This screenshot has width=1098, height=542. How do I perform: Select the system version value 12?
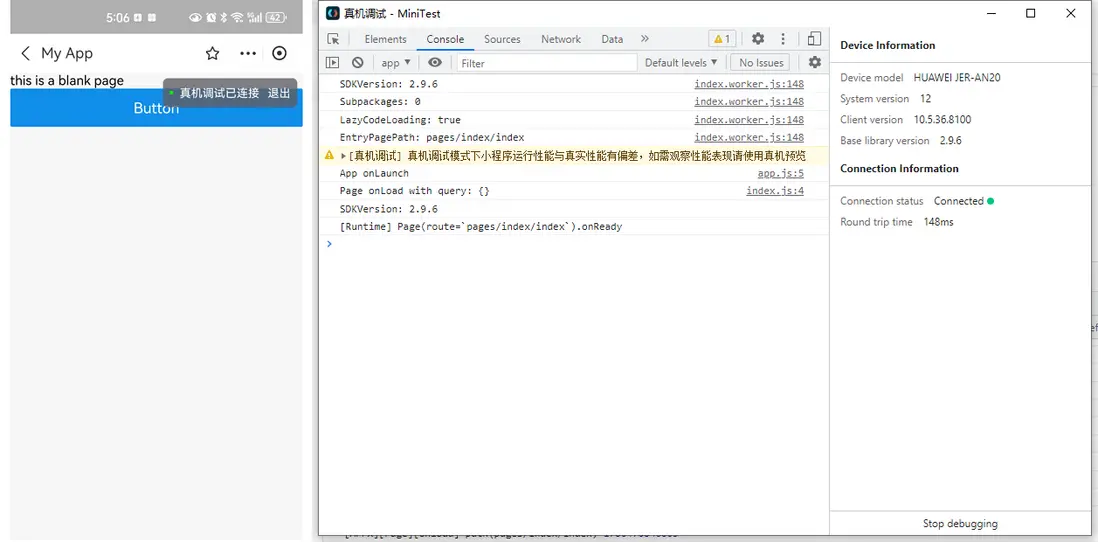(x=925, y=99)
